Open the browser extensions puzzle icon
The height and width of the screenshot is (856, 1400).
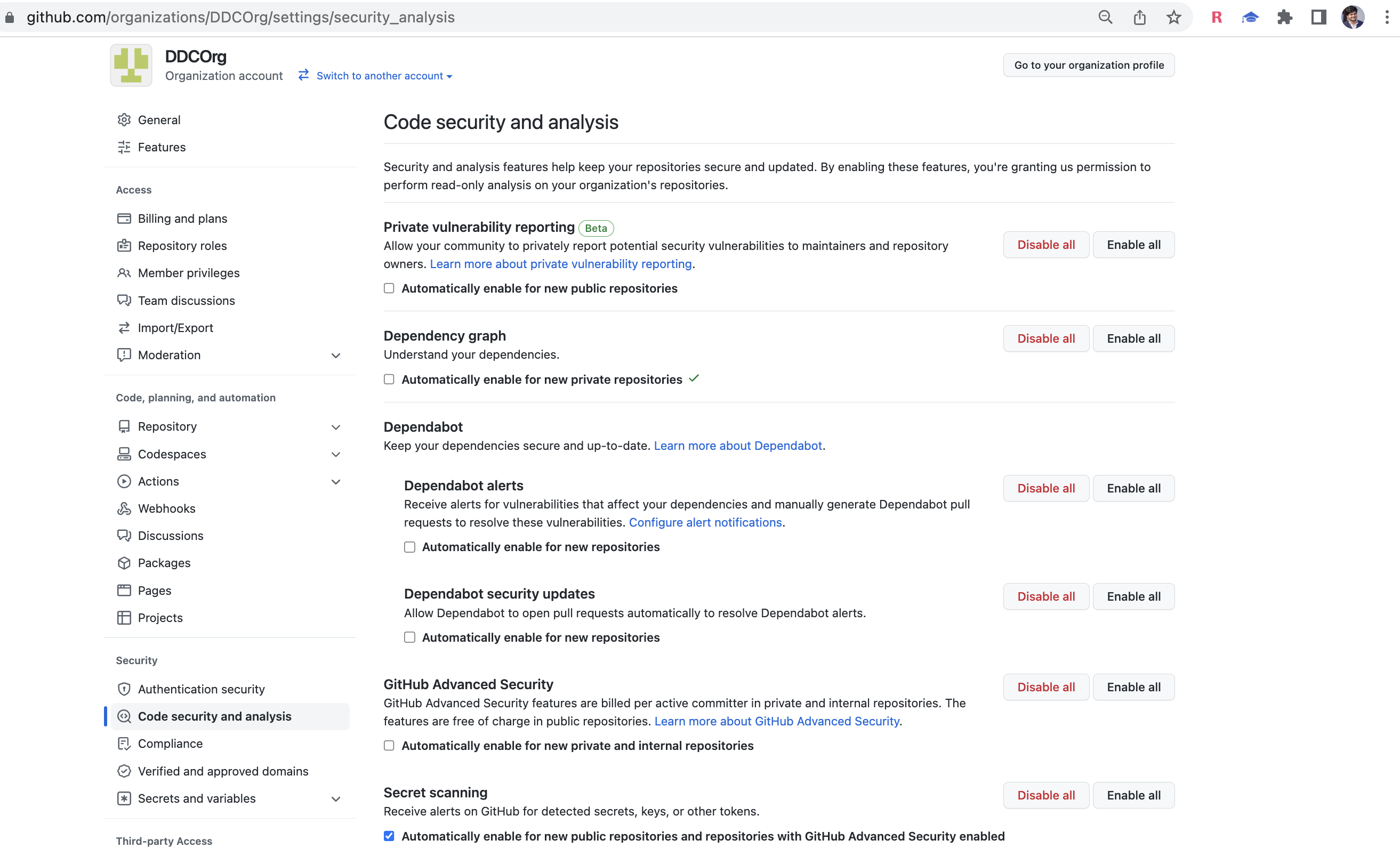[1285, 17]
